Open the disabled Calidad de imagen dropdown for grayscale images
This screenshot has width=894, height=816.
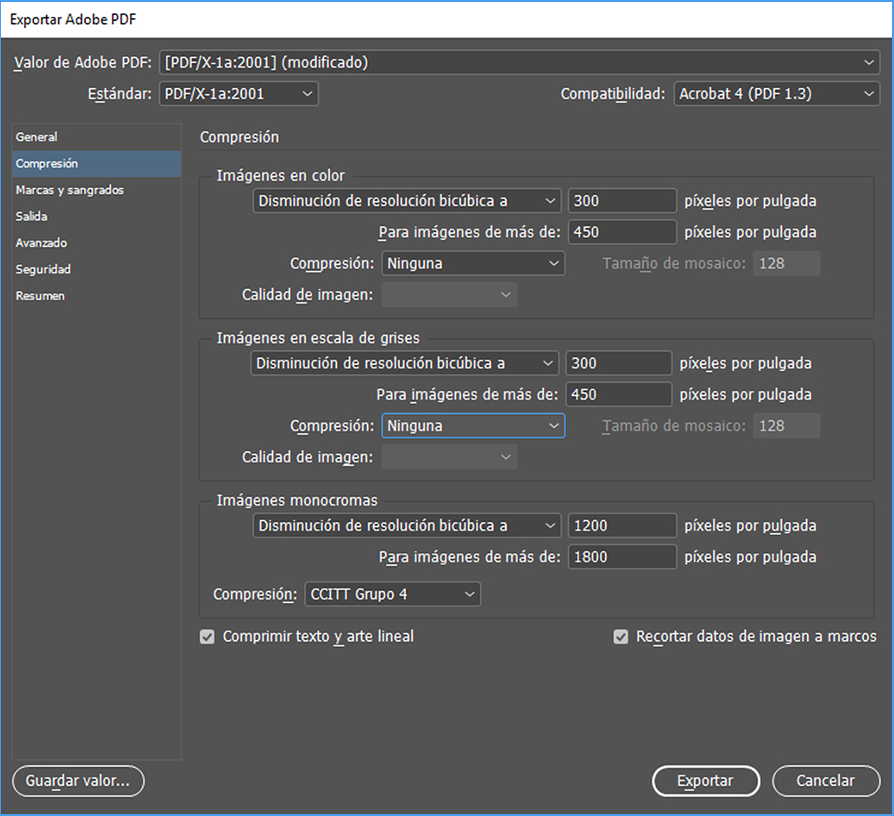(449, 457)
